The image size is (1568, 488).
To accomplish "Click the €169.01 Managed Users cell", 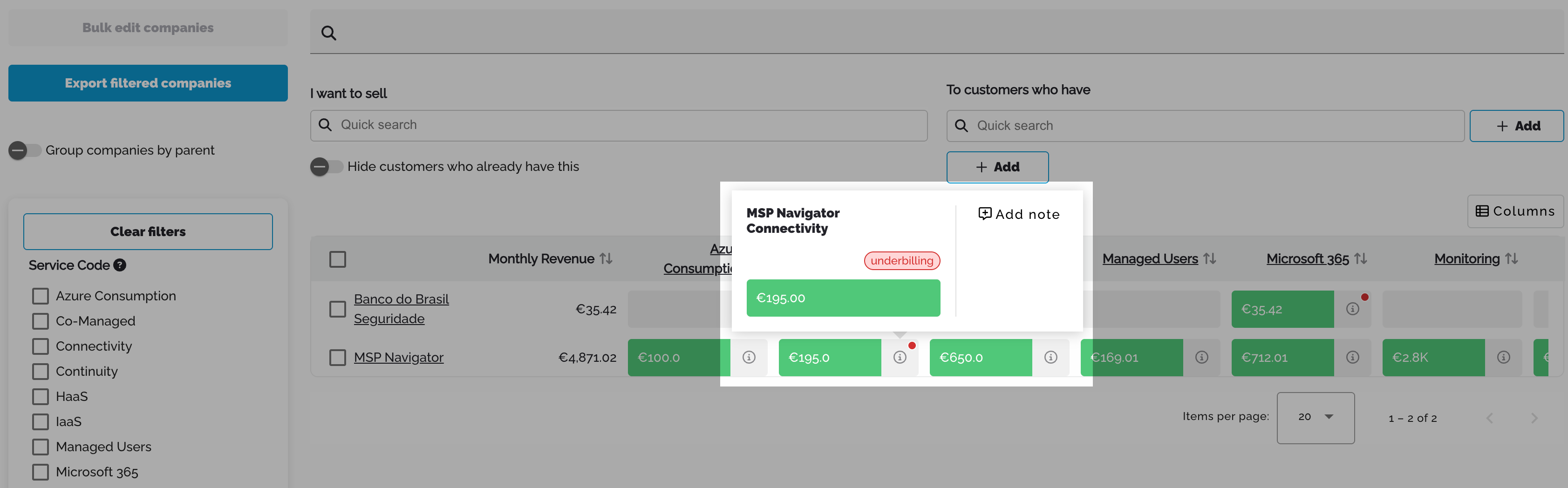I will [x=1132, y=357].
